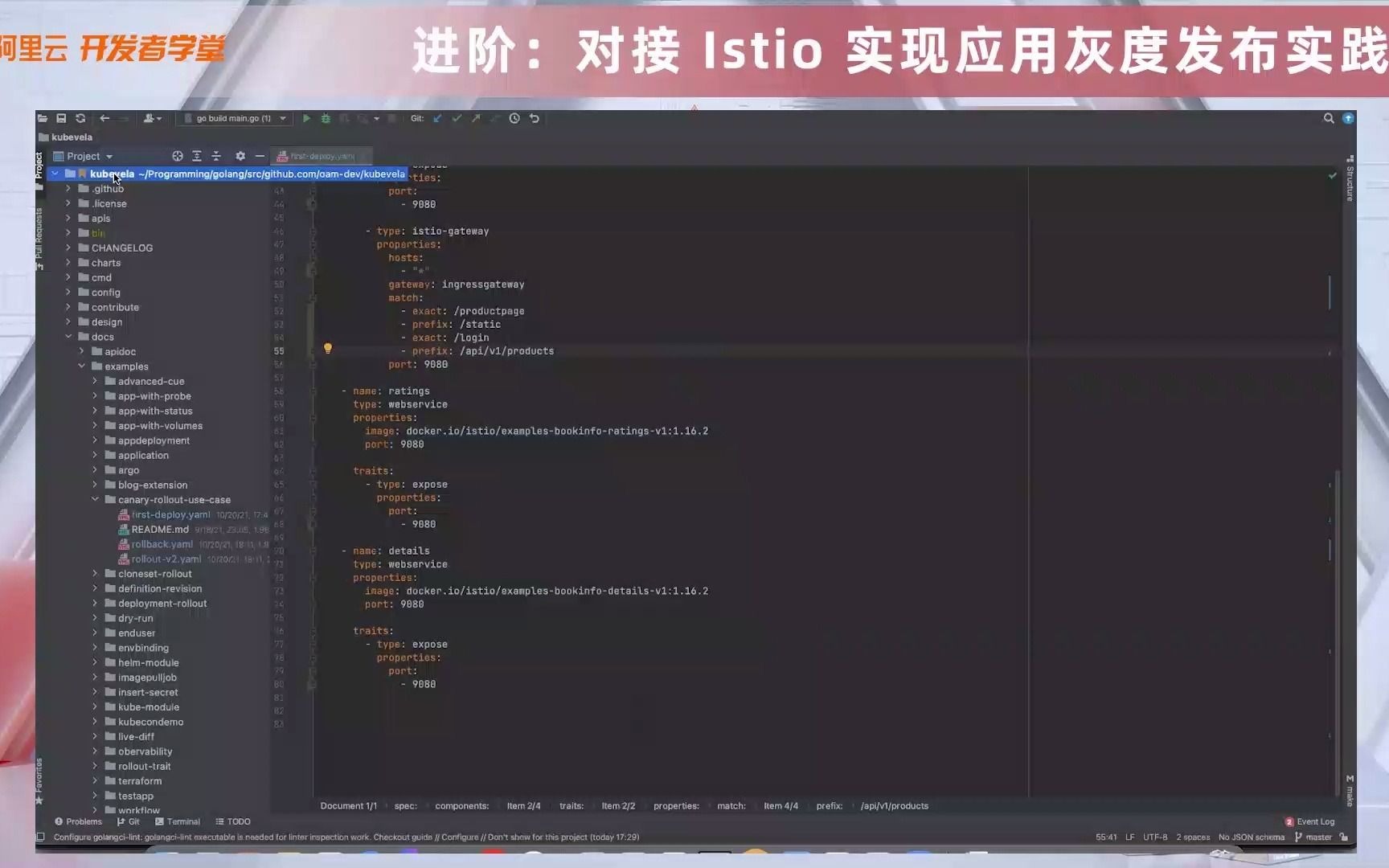Open Project panel settings gear
Image resolution: width=1389 pixels, height=868 pixels.
point(240,156)
